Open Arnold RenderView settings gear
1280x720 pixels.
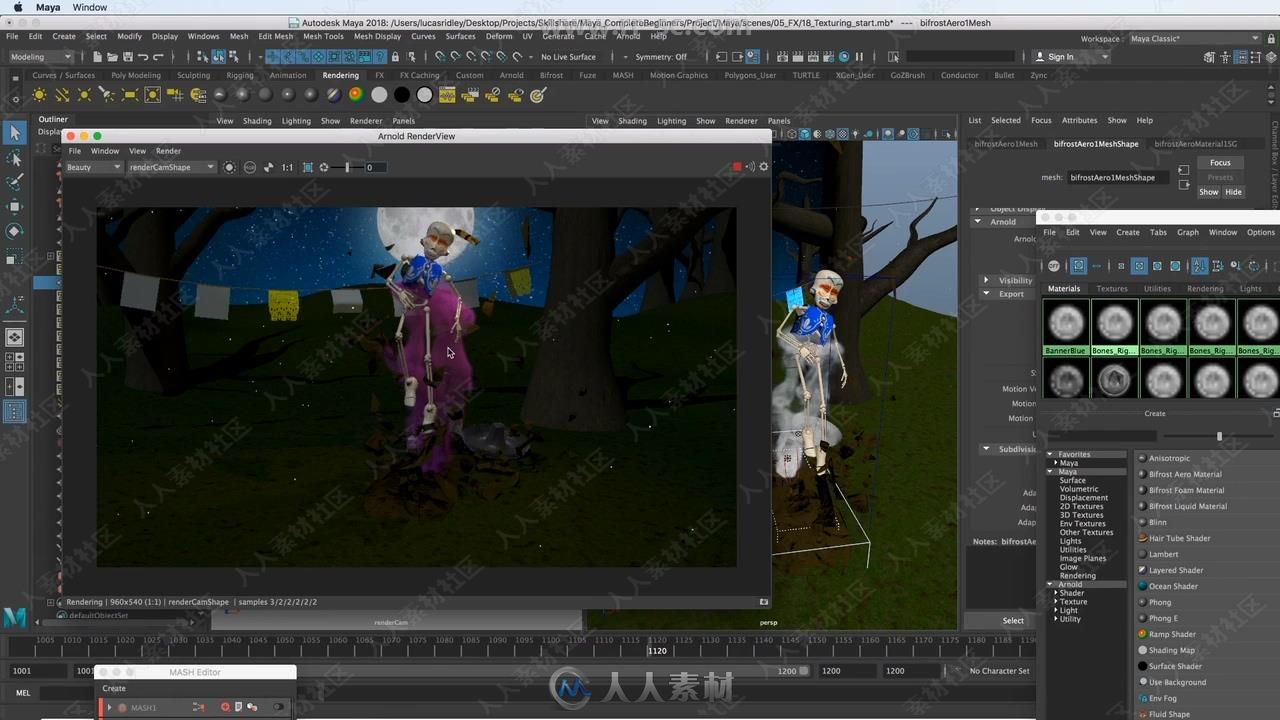[x=764, y=167]
